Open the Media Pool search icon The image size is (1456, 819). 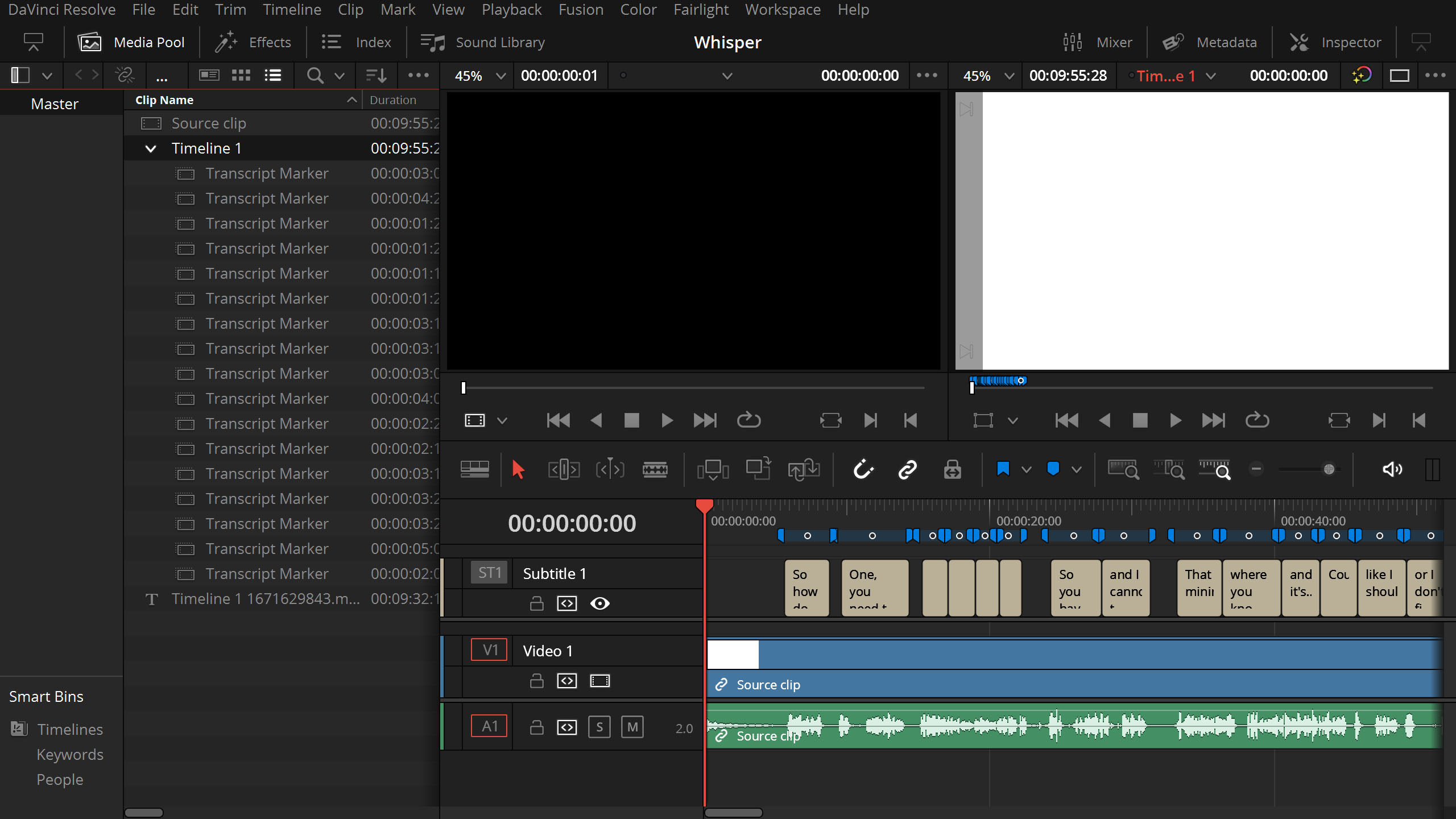pos(315,75)
